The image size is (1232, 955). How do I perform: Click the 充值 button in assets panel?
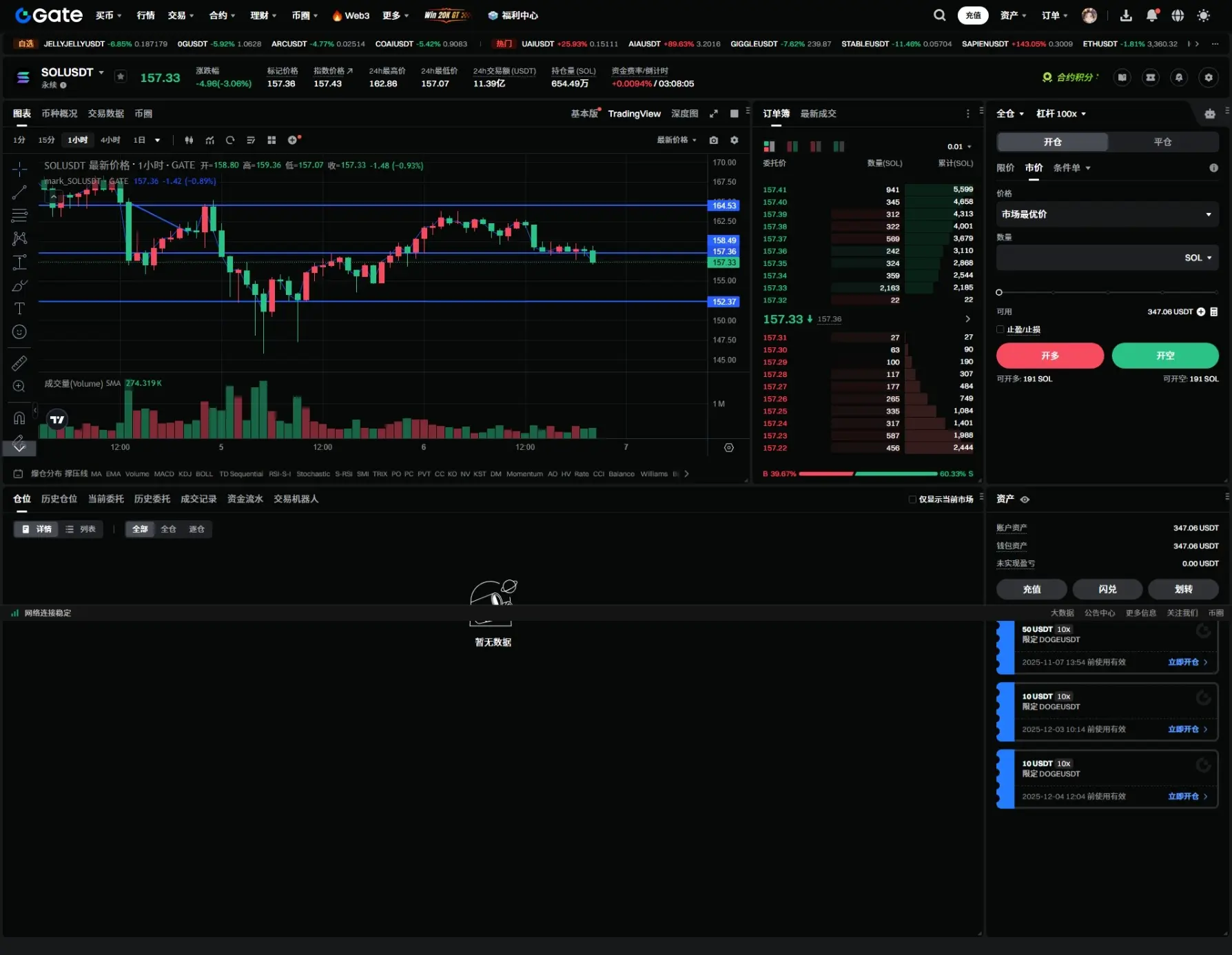[x=1032, y=589]
